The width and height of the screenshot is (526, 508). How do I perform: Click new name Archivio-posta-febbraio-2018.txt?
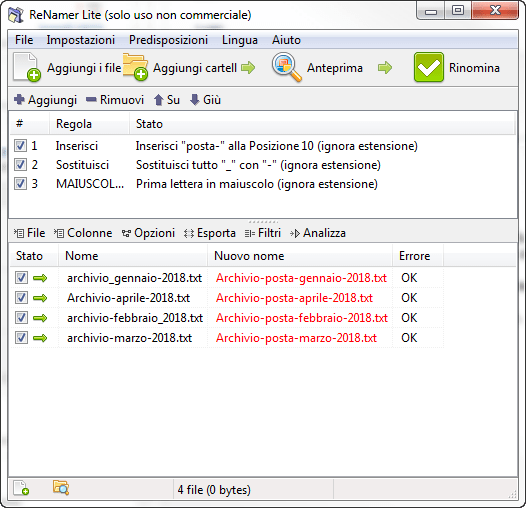[x=302, y=318]
